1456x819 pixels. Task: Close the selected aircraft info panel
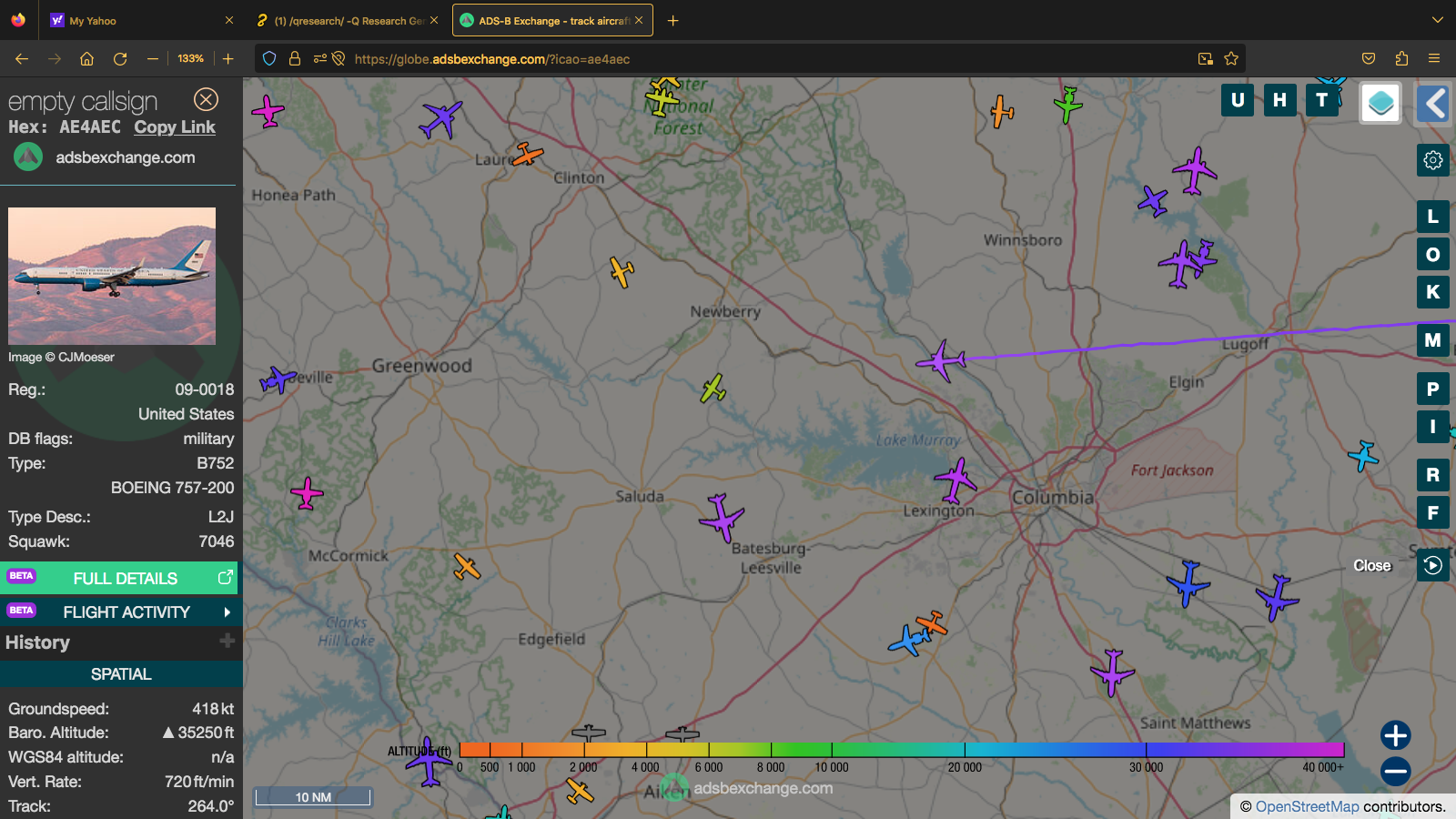point(207,99)
